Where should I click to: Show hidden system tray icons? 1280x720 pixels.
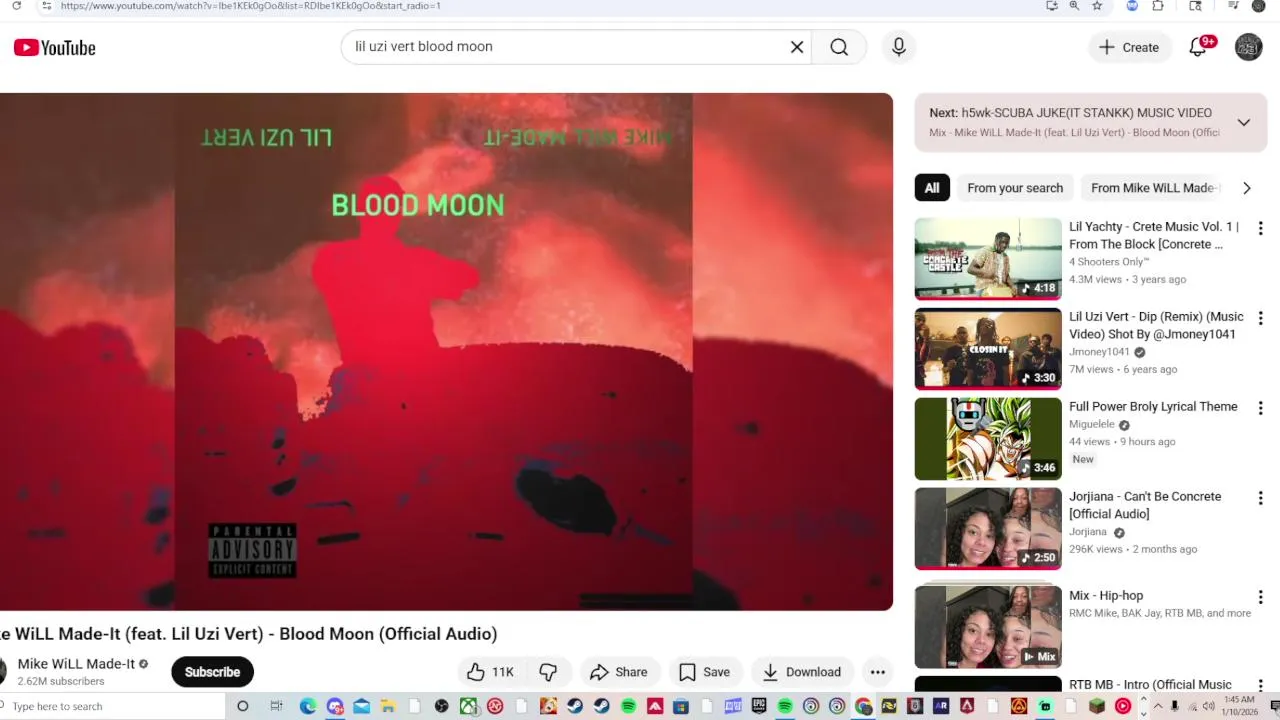pos(1158,706)
